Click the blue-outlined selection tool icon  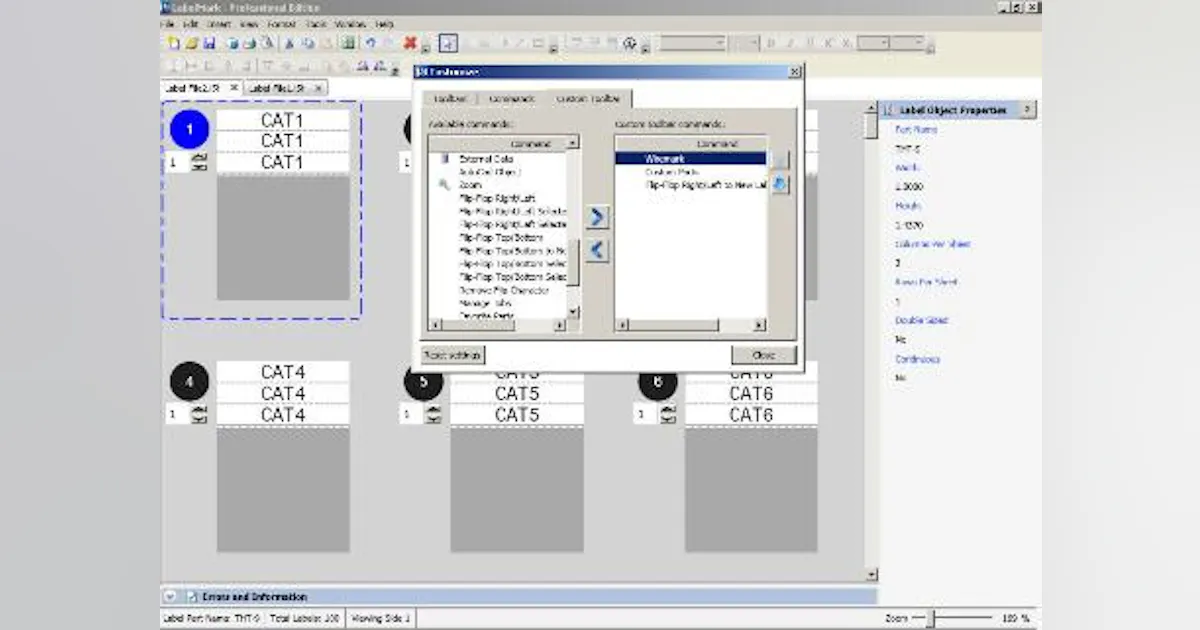[449, 44]
